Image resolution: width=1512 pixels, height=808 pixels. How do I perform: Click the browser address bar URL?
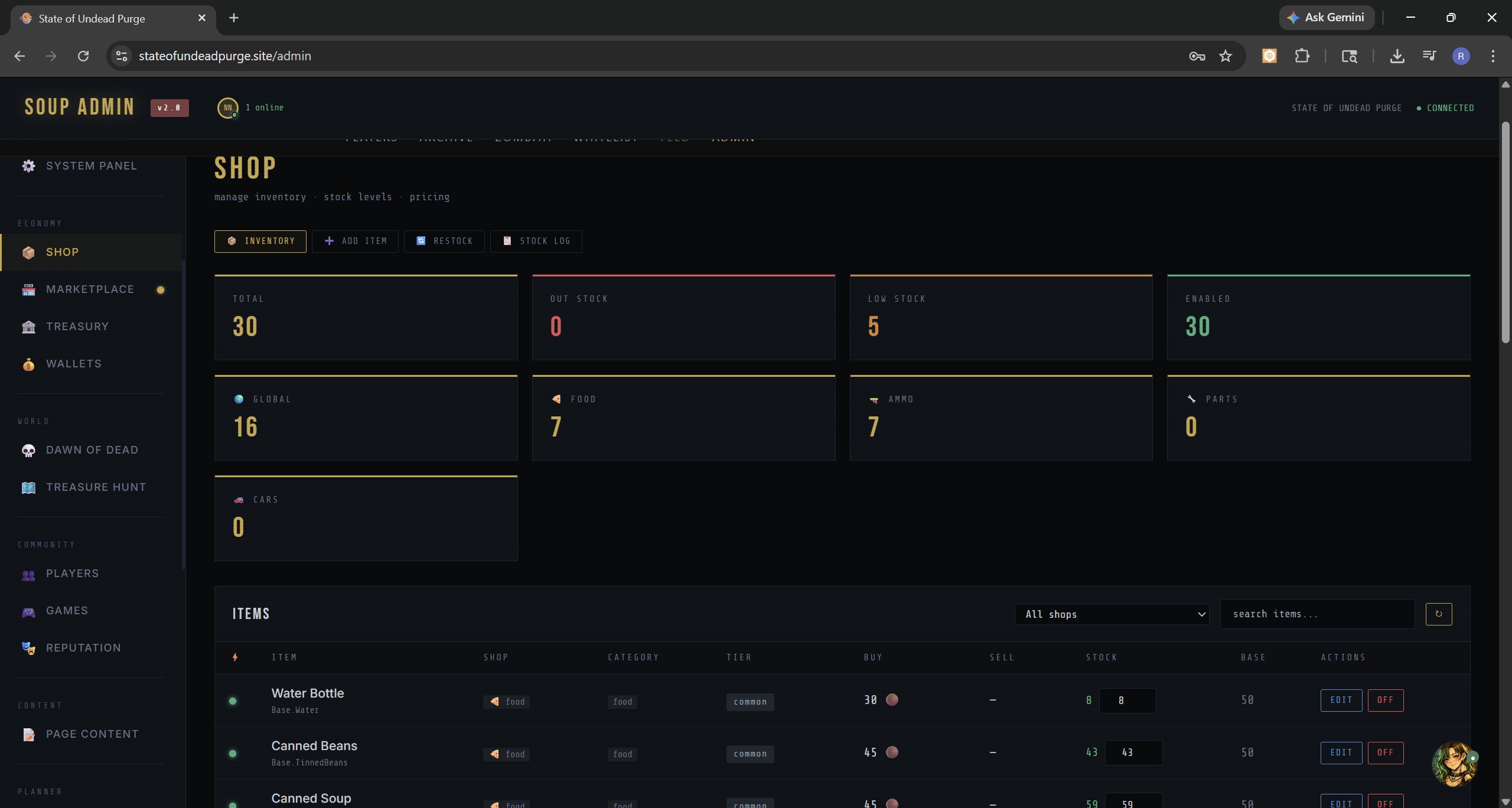(224, 56)
